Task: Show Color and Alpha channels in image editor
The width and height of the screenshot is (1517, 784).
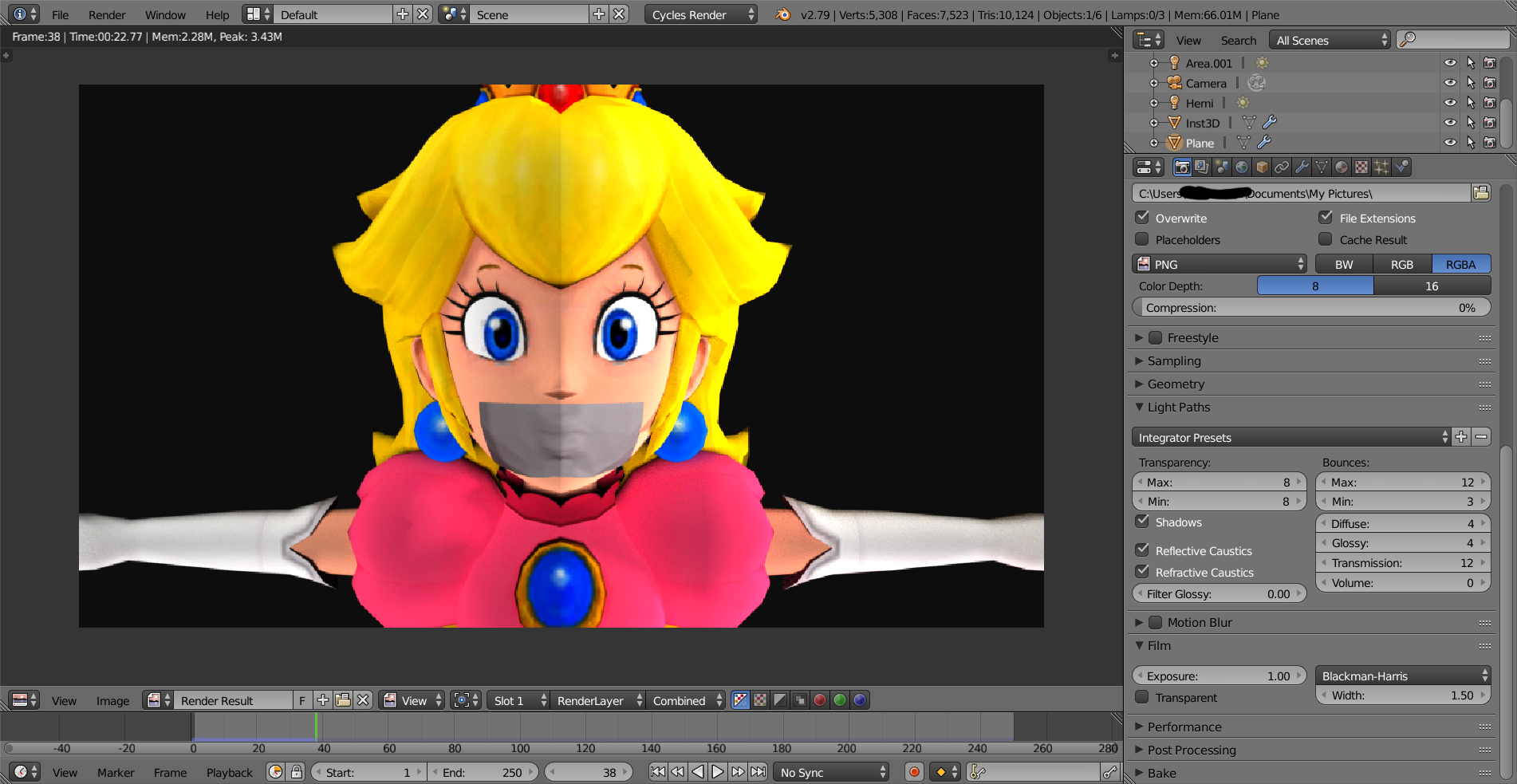Action: [x=740, y=700]
